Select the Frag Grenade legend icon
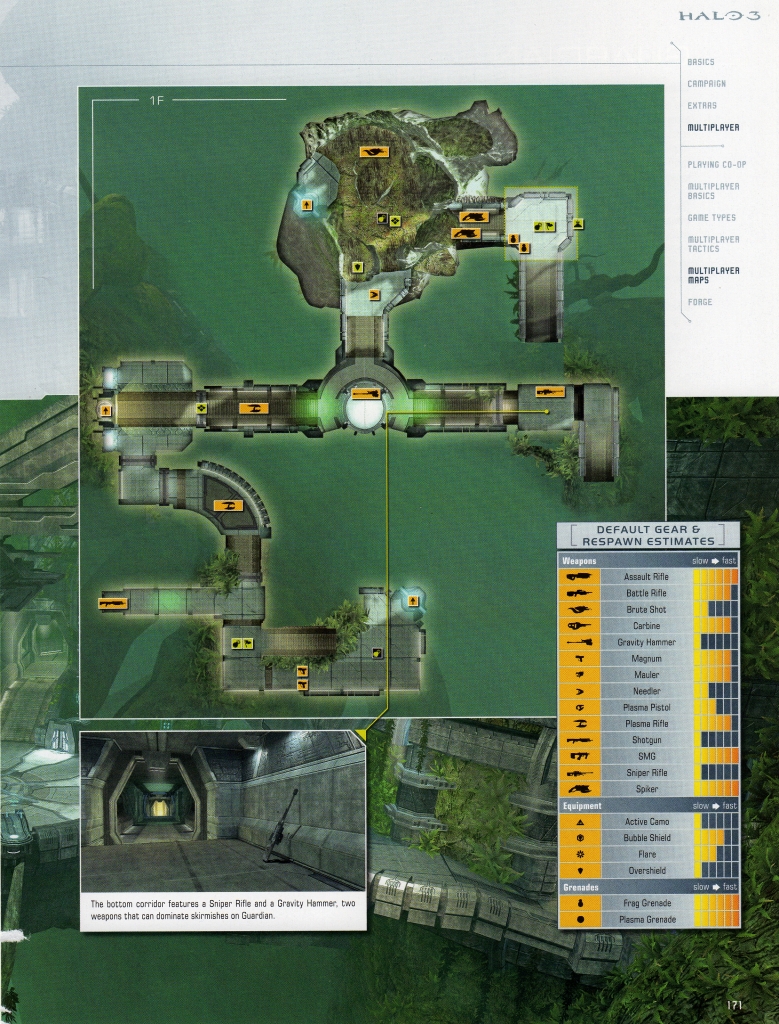779x1024 pixels. pos(579,903)
